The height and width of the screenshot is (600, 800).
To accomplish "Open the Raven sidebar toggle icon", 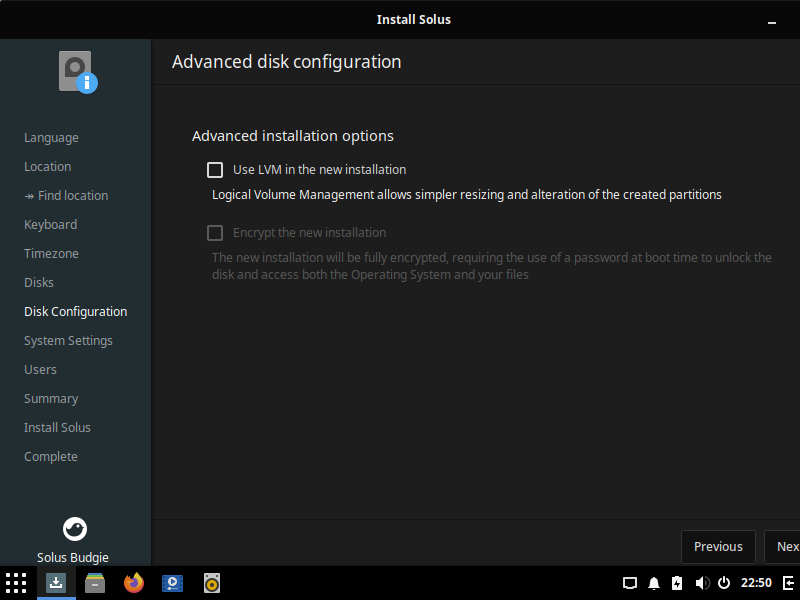I will point(788,583).
